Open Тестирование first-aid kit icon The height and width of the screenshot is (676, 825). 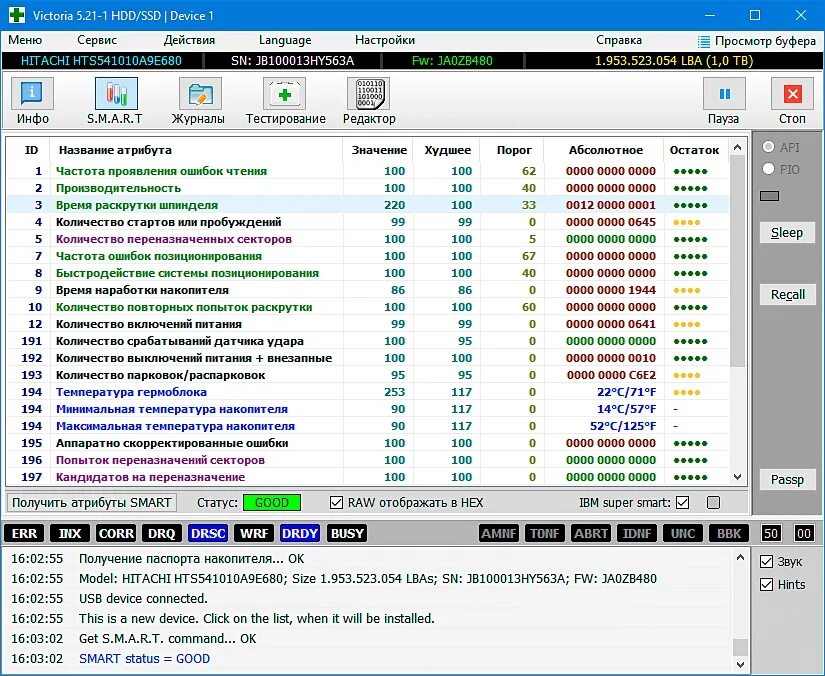pos(285,94)
